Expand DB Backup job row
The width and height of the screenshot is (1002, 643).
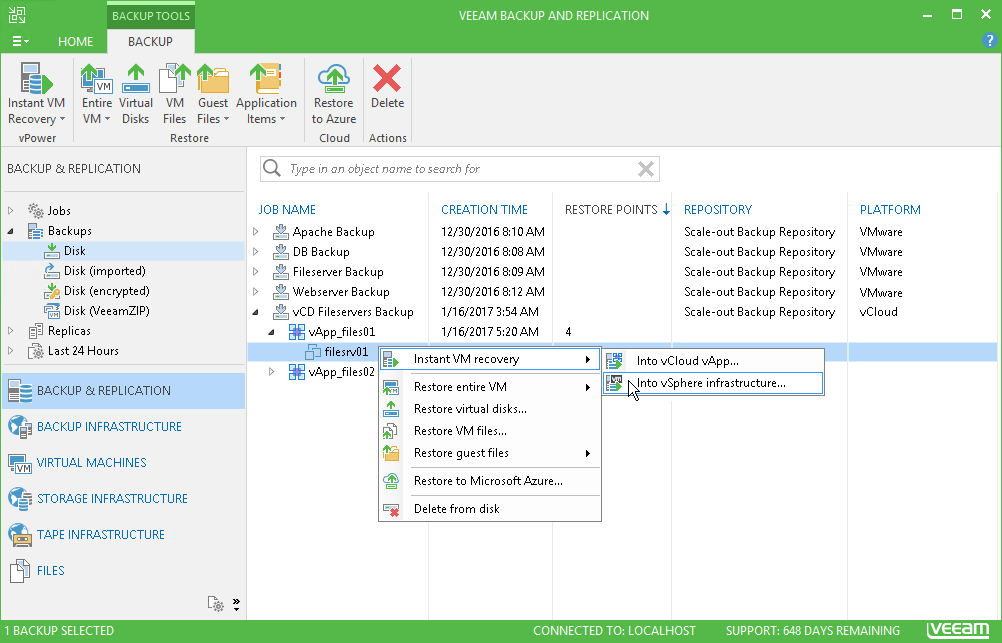coord(256,252)
